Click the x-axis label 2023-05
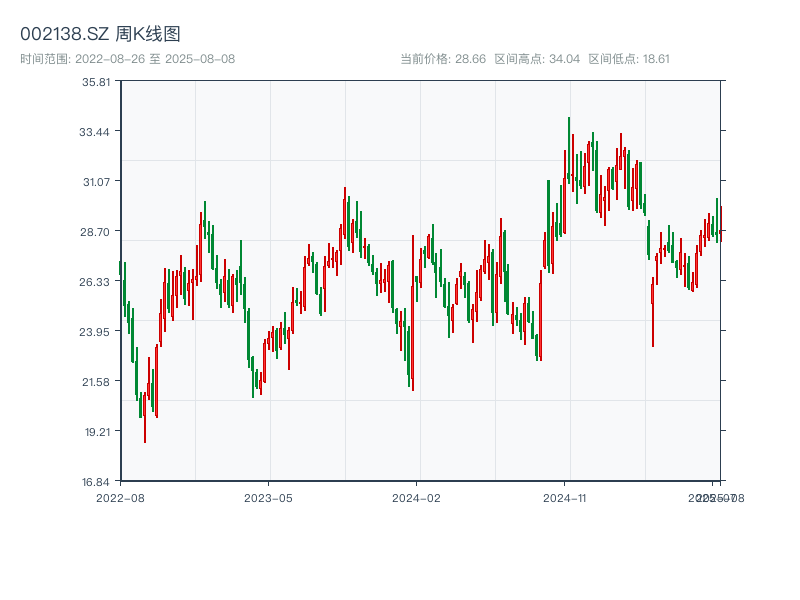The height and width of the screenshot is (600, 800). pyautogui.click(x=268, y=498)
